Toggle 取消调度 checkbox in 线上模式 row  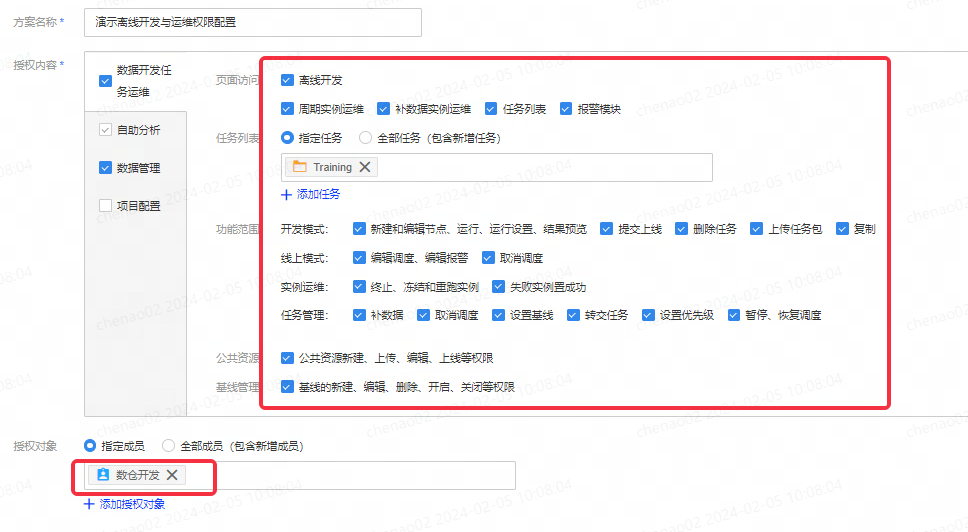[488, 258]
